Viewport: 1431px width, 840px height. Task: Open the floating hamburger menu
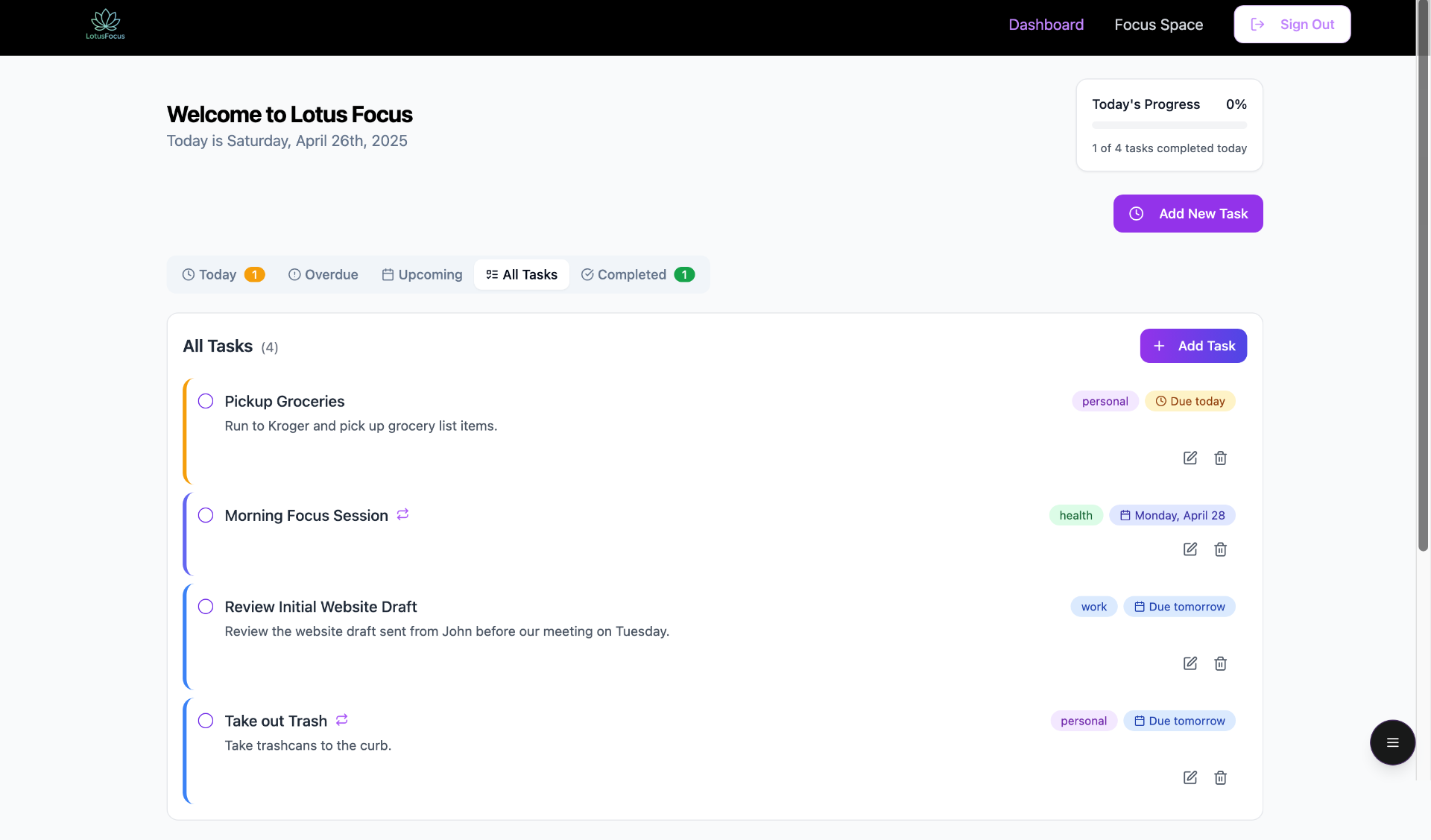coord(1392,742)
